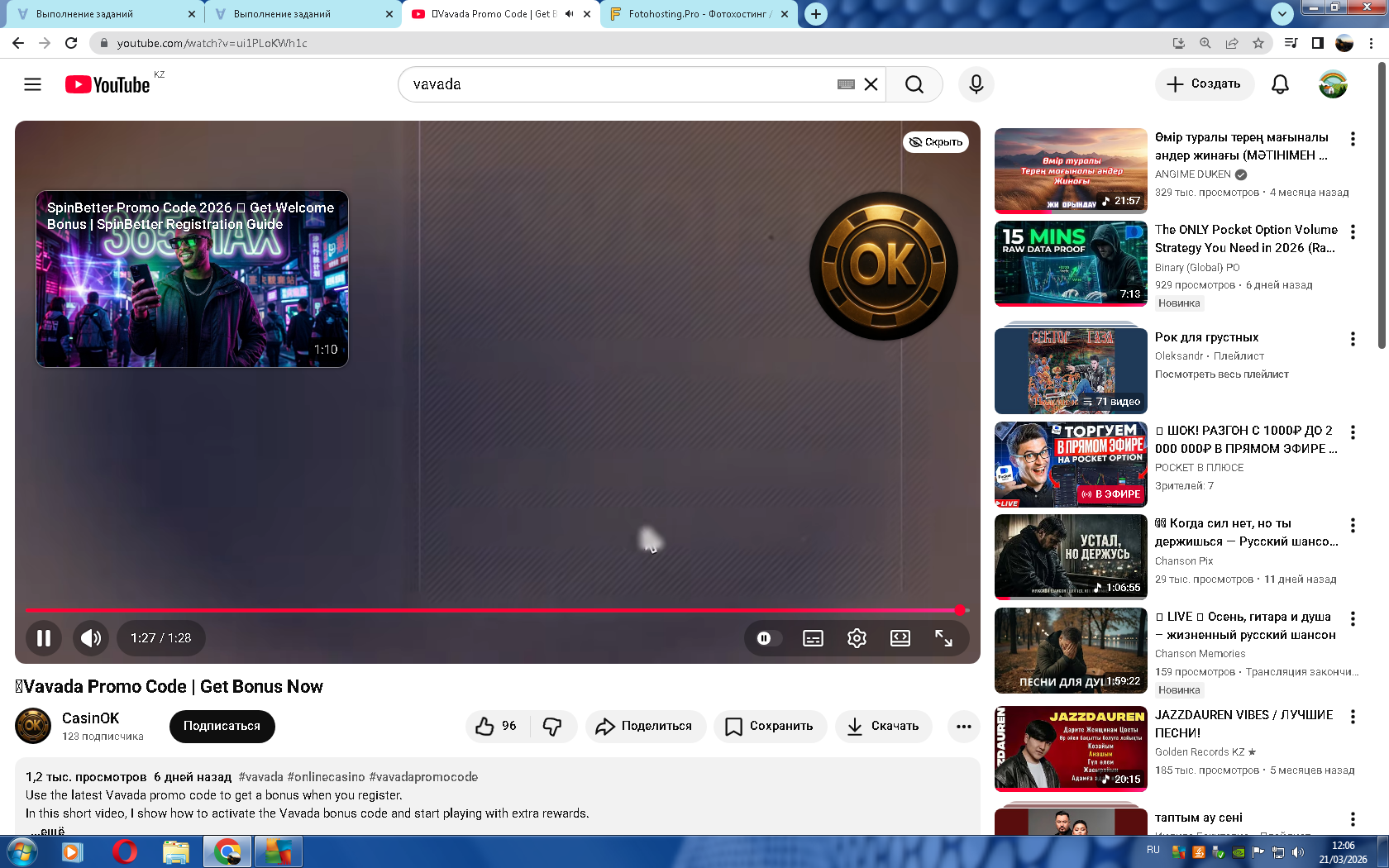Open the browser zoom control
Image resolution: width=1389 pixels, height=868 pixels.
(x=1205, y=43)
